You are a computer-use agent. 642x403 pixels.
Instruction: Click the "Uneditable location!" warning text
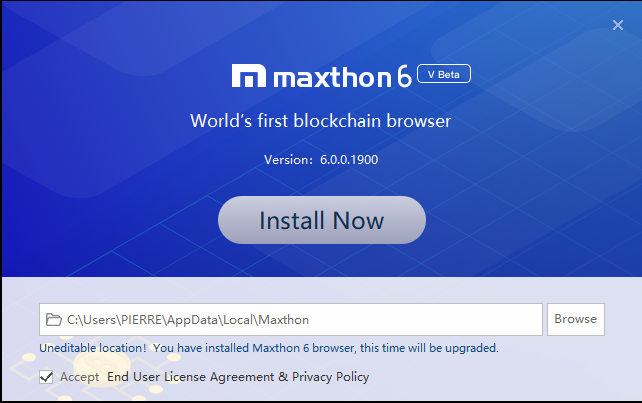pos(93,348)
